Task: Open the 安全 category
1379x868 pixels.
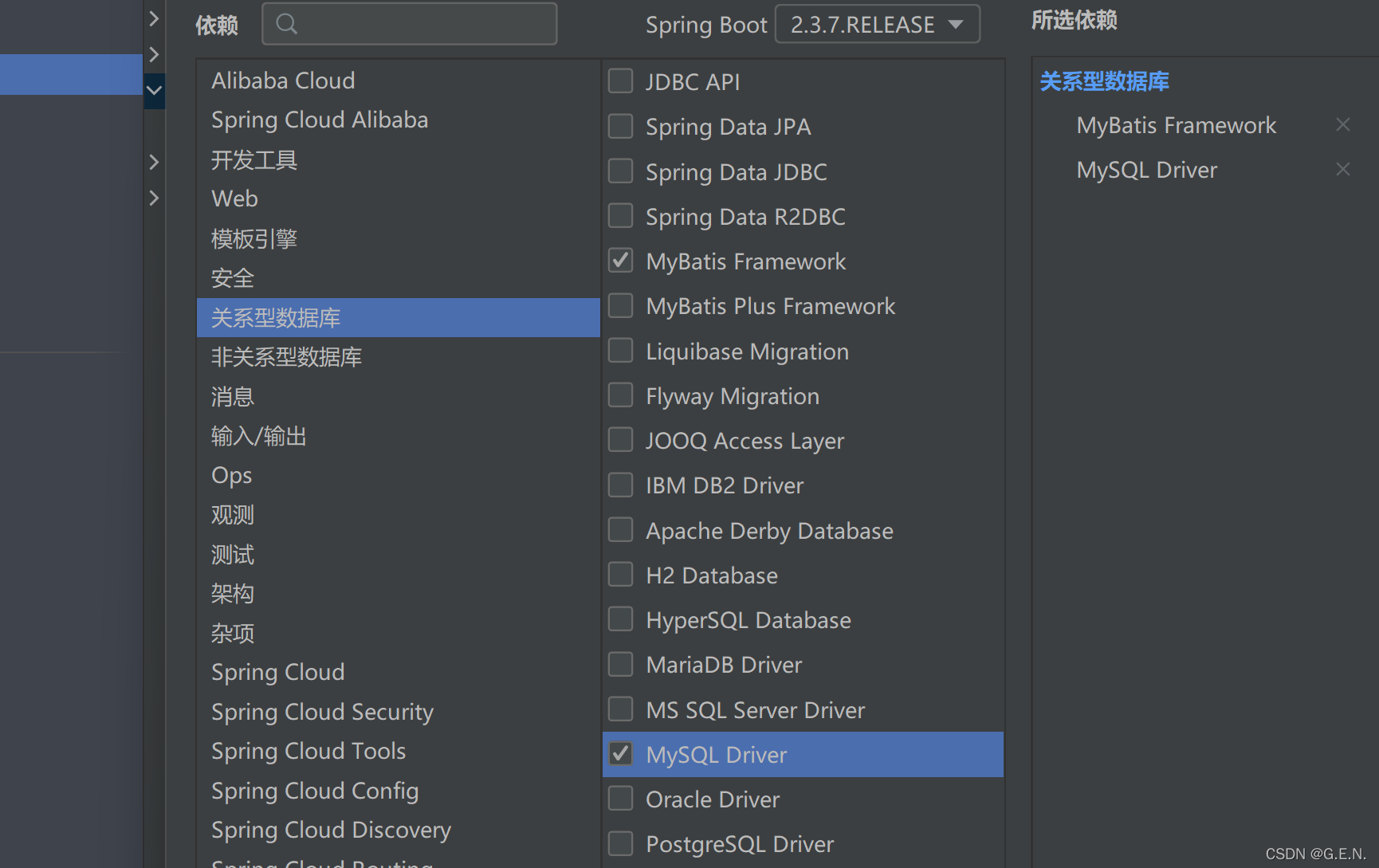Action: 398,277
